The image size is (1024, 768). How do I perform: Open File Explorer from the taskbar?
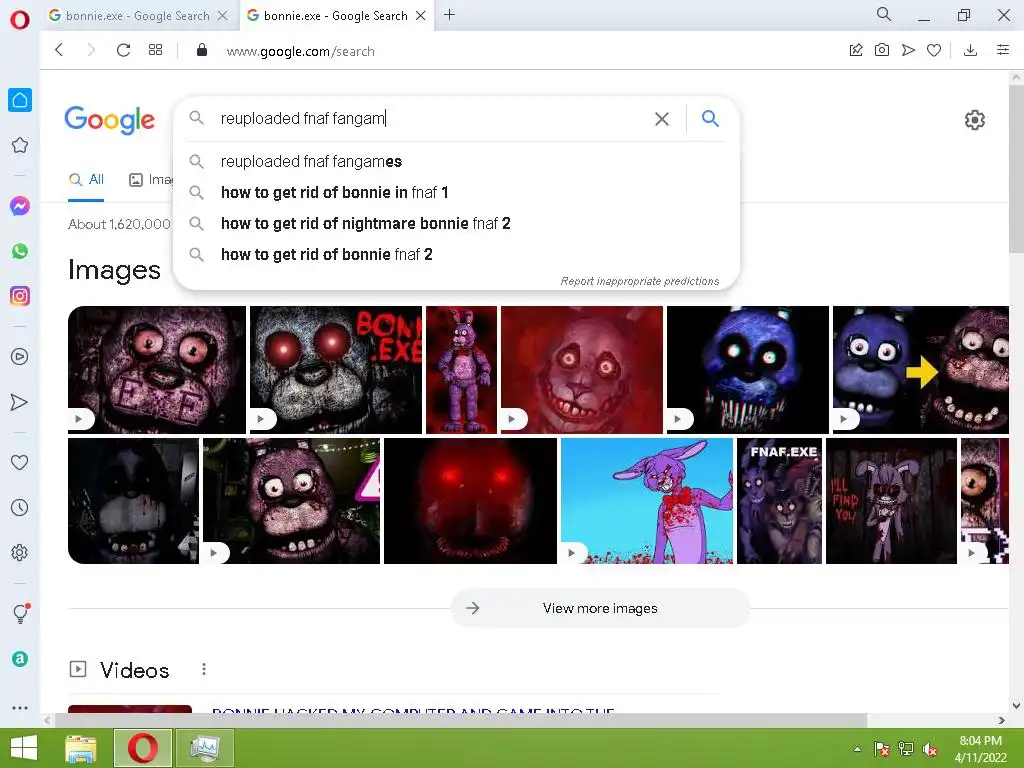coord(81,748)
